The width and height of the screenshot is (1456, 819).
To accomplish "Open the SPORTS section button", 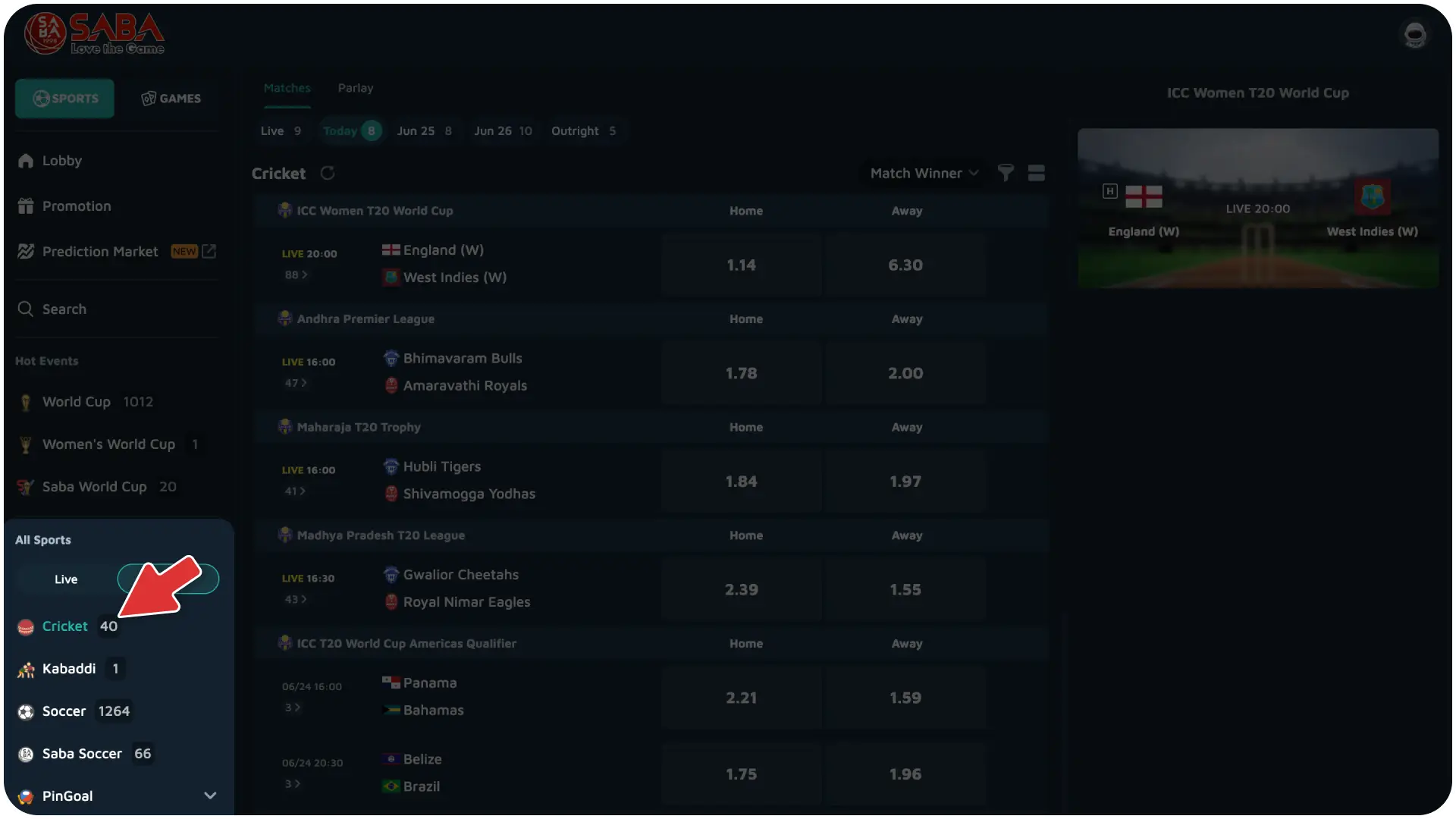I will (65, 99).
